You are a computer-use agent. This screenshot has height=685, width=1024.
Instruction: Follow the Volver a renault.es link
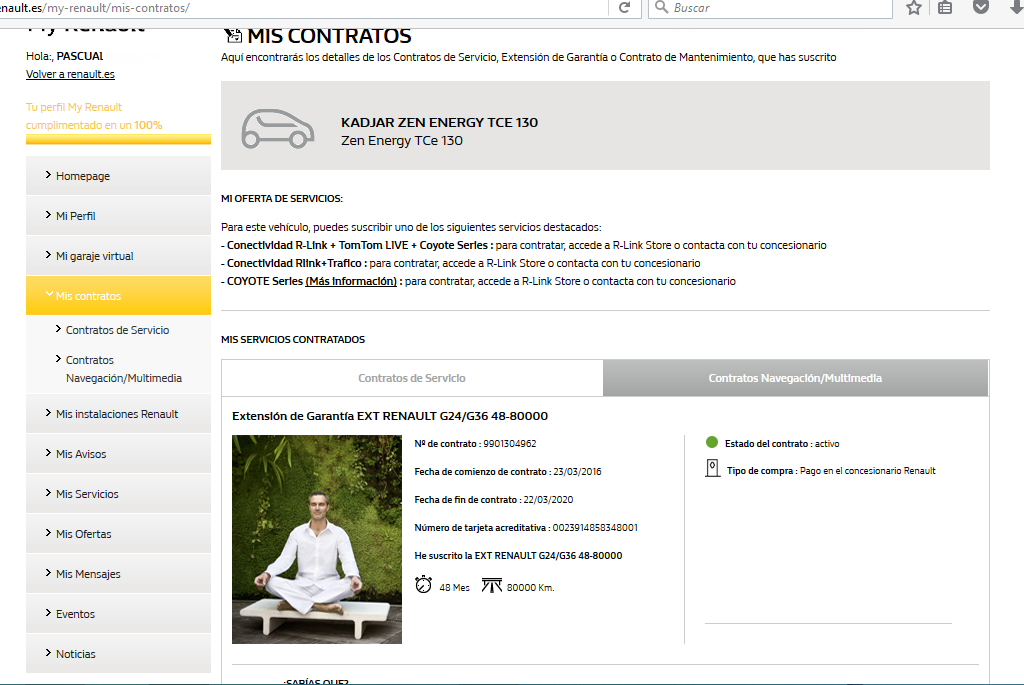coord(71,74)
